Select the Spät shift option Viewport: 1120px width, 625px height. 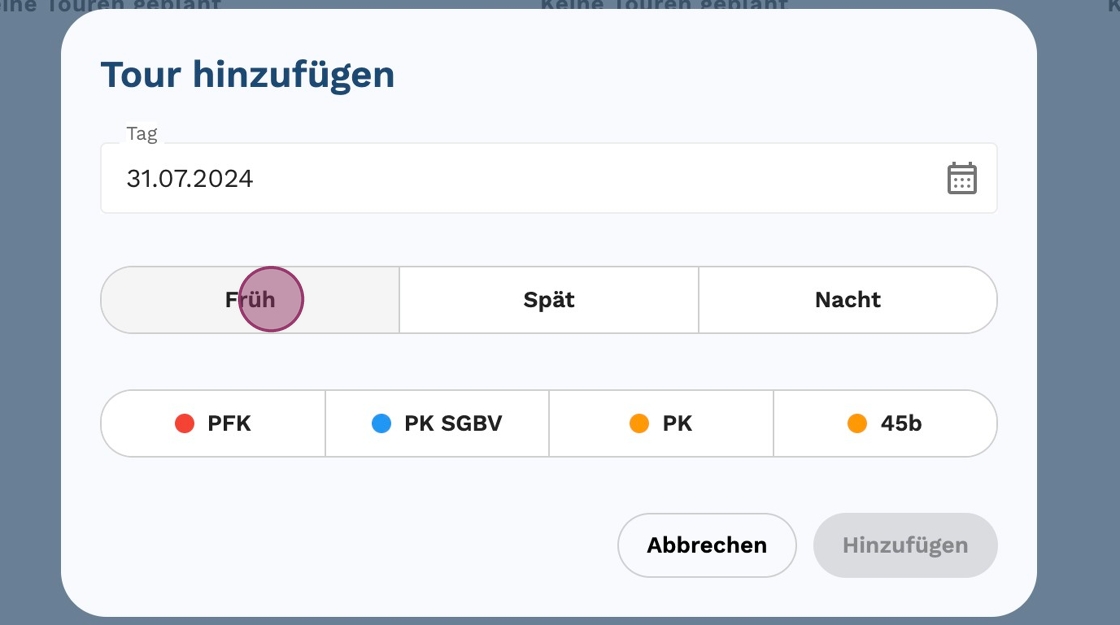[549, 300]
